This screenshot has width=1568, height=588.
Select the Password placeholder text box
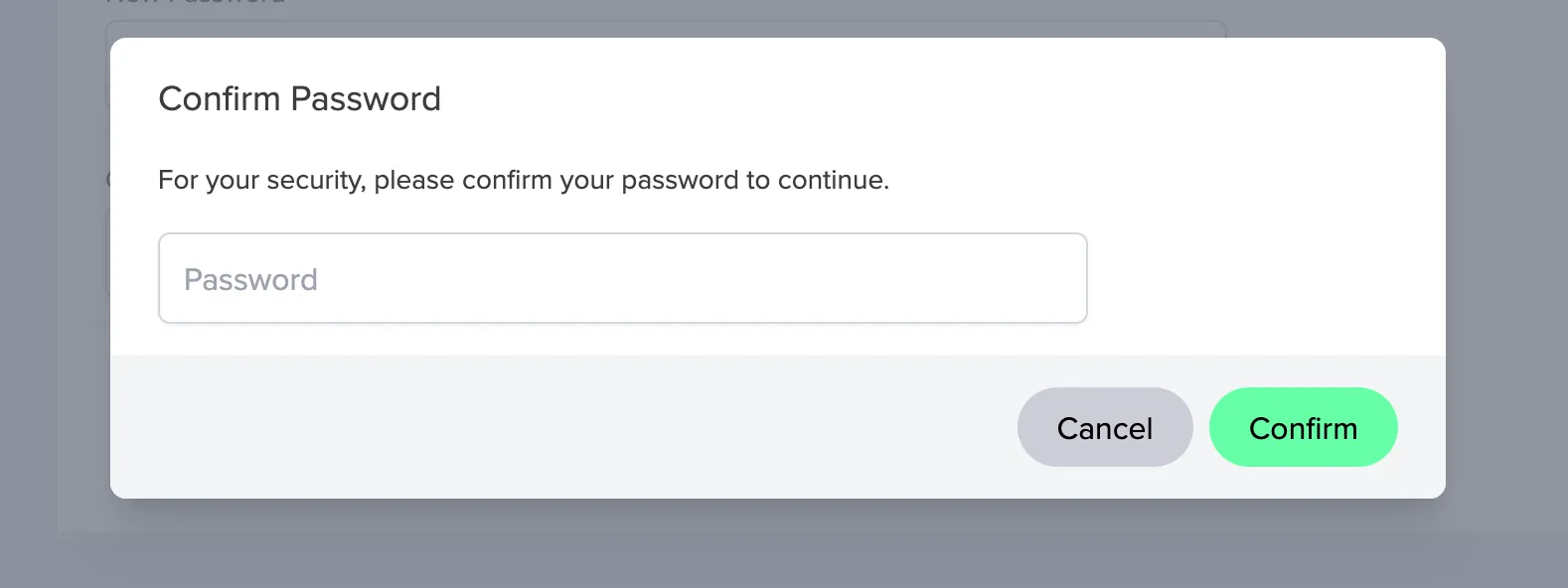click(x=250, y=279)
